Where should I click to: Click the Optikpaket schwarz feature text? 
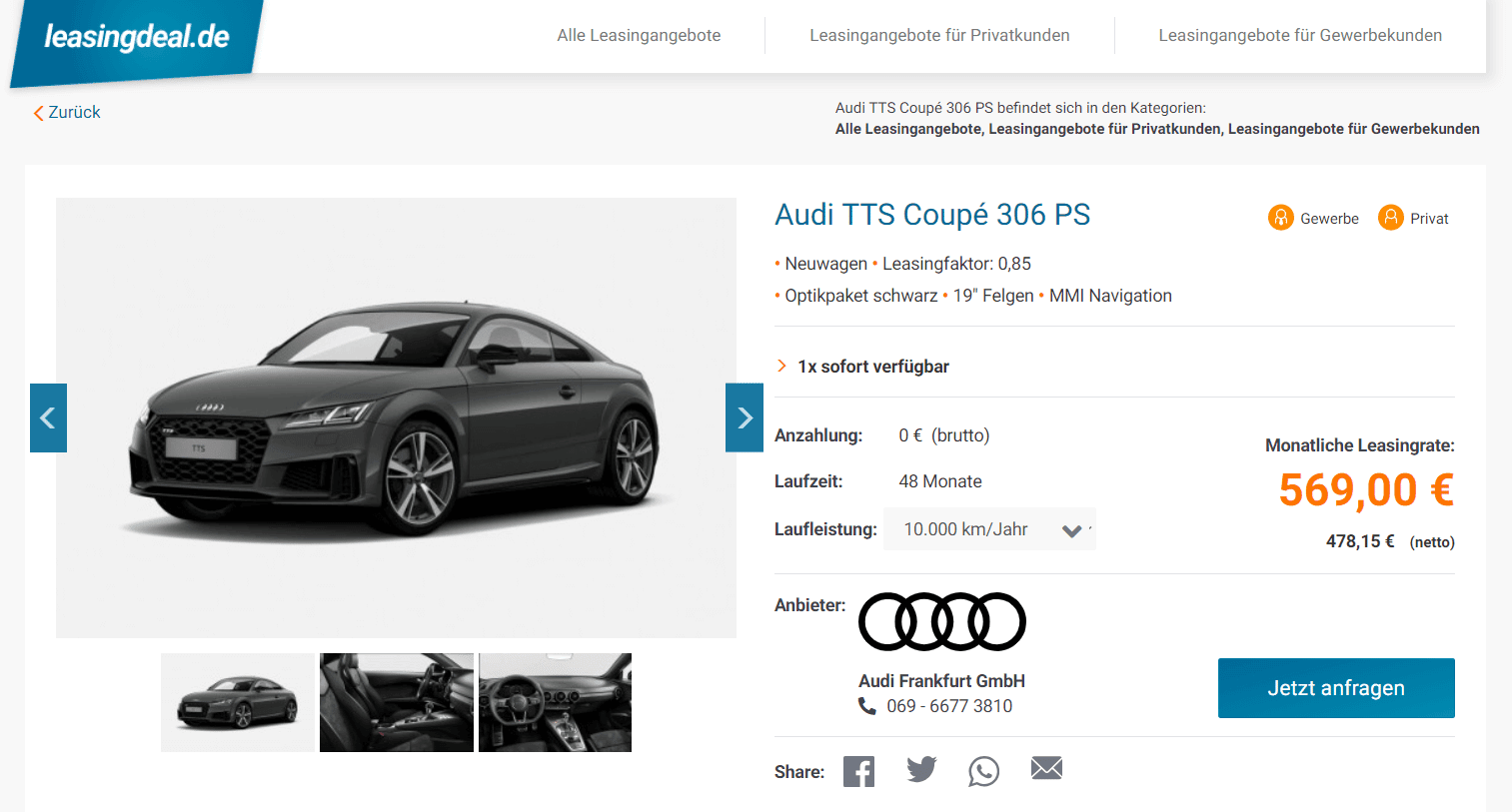pyautogui.click(x=861, y=296)
